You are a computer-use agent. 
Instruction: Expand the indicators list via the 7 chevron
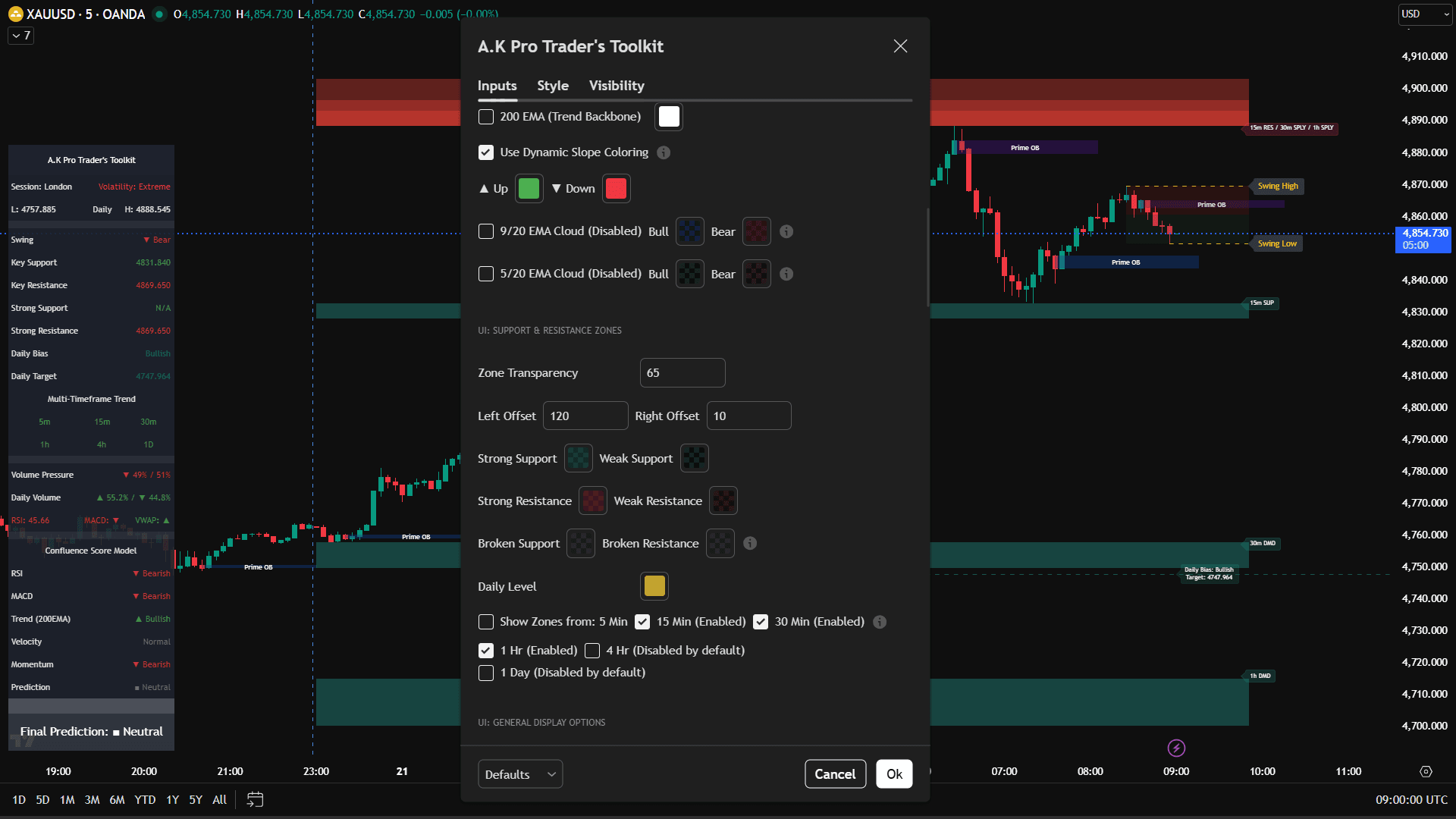pyautogui.click(x=20, y=36)
